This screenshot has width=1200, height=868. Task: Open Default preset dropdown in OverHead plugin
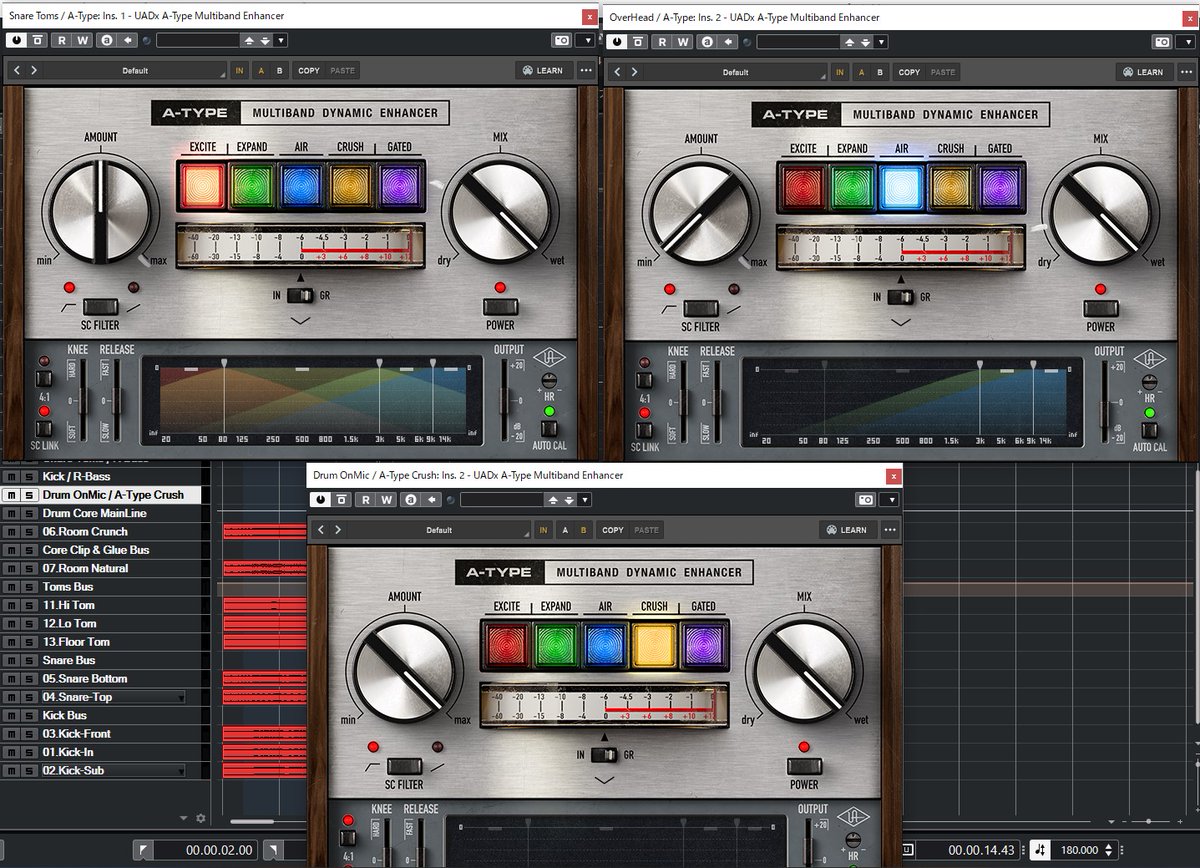click(736, 72)
